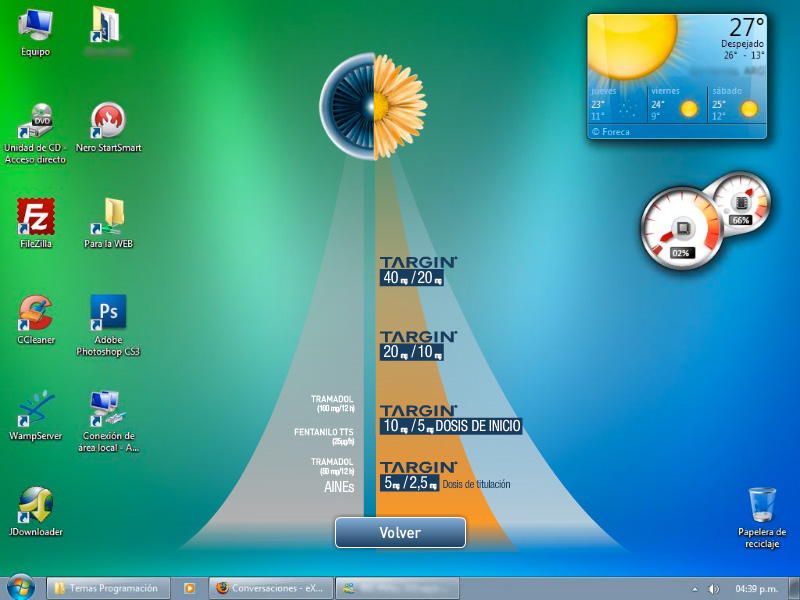Select Targin 10 mg/5 mg Dosis de Inicio
The height and width of the screenshot is (600, 800).
point(450,420)
